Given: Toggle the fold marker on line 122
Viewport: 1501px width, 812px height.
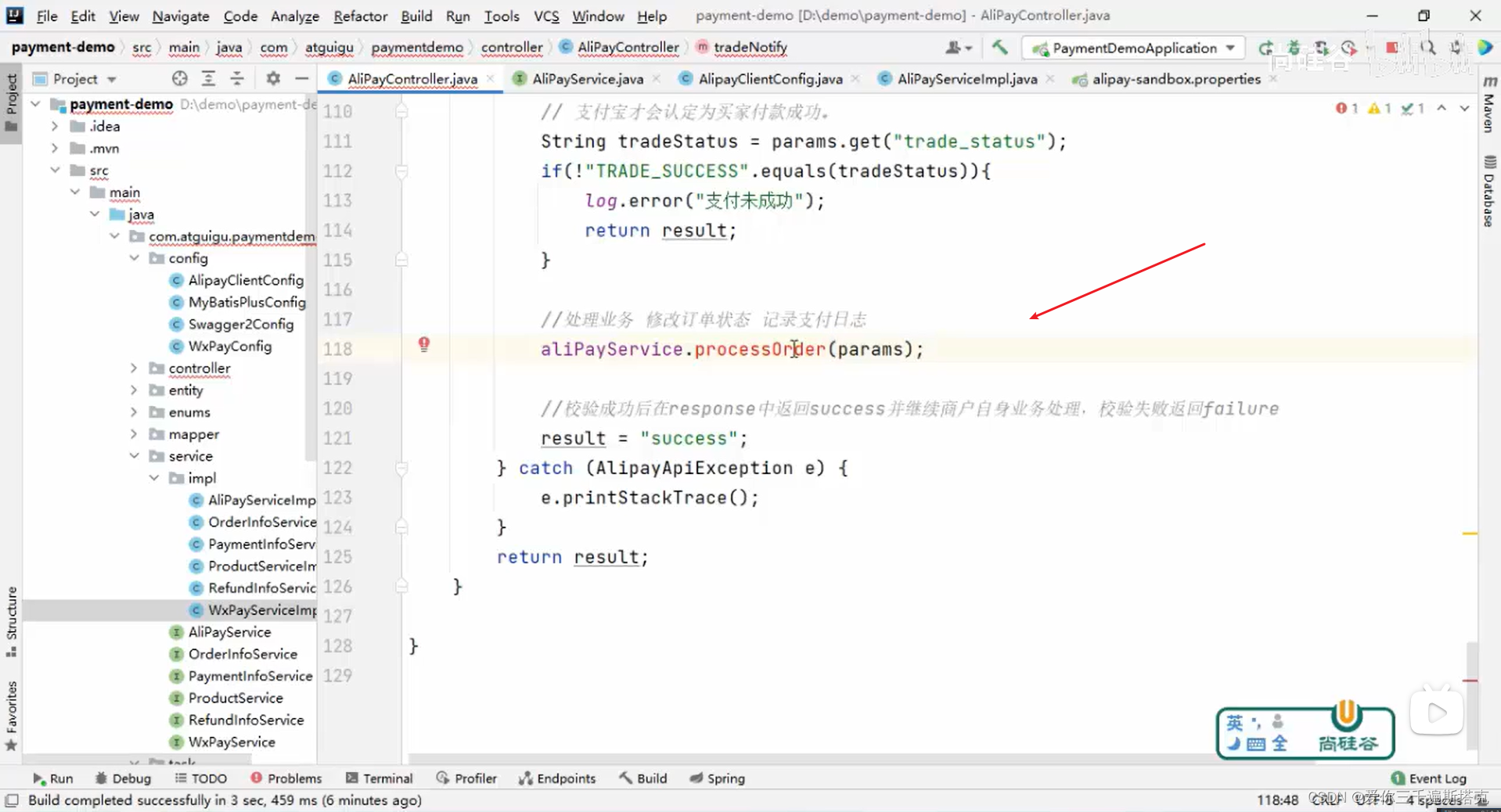Looking at the screenshot, I should pyautogui.click(x=401, y=468).
